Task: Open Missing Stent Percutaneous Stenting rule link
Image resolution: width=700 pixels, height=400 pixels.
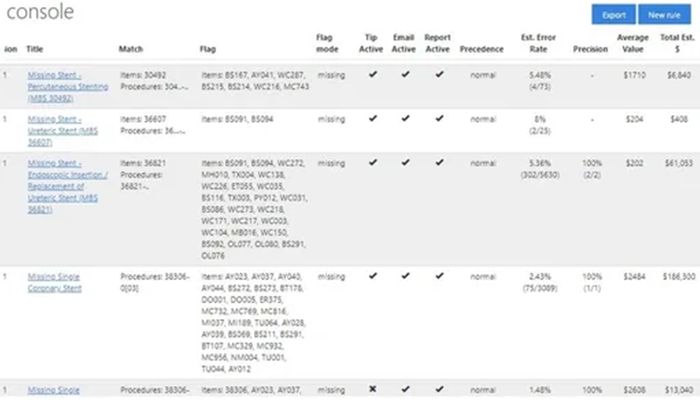Action: coord(68,87)
